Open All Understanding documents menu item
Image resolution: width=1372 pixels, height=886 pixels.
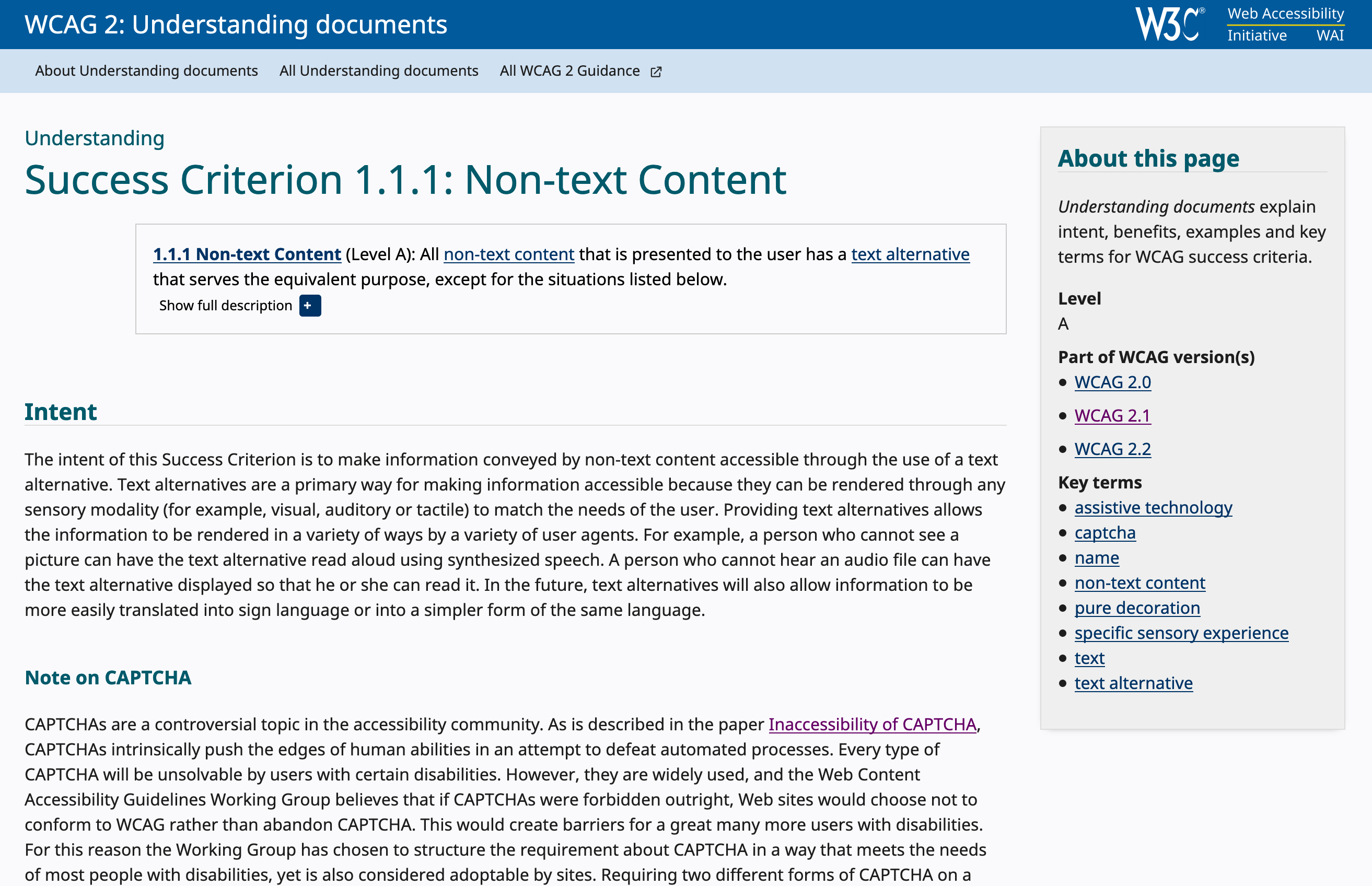point(378,71)
